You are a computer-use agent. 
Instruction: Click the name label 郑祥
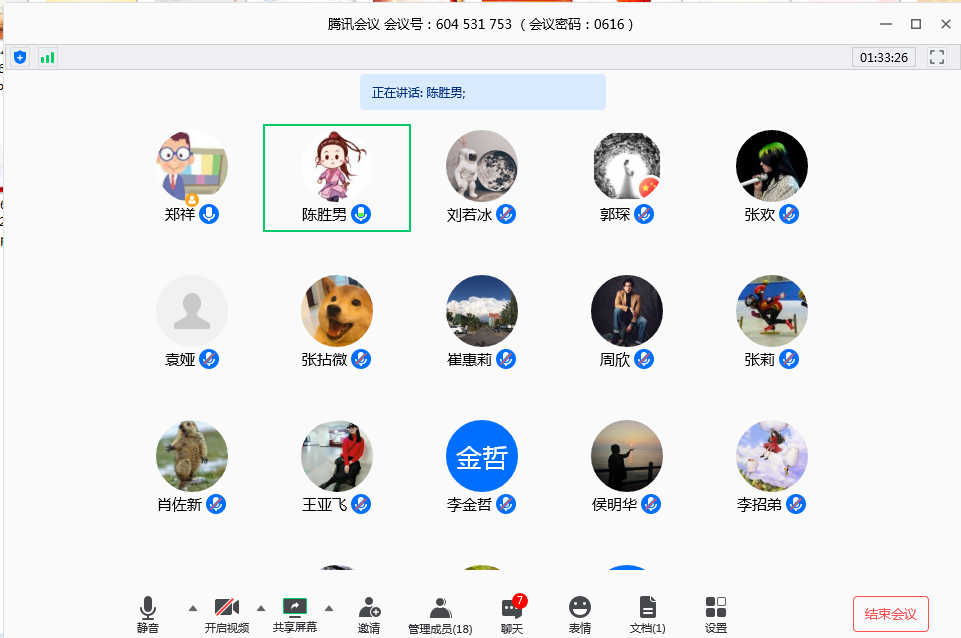(x=180, y=215)
